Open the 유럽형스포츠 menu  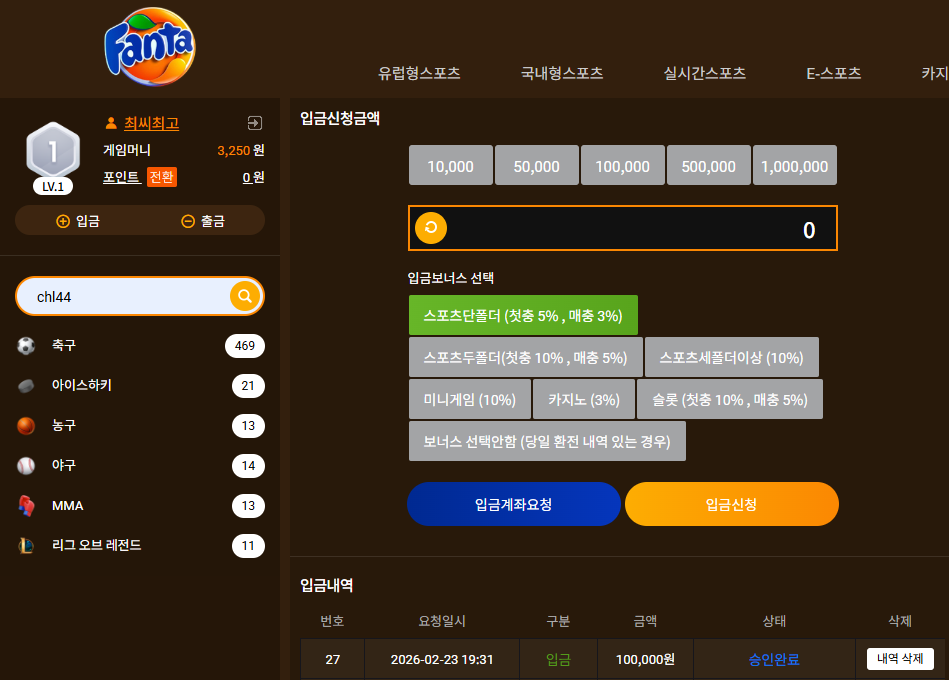419,73
